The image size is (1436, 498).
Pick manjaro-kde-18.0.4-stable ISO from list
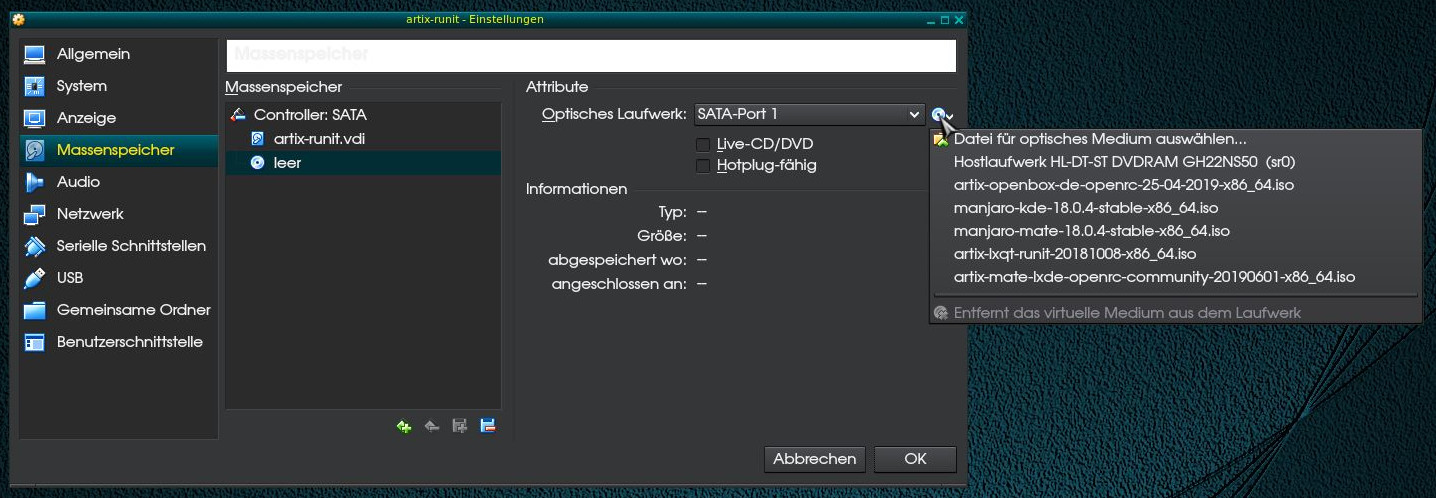[1086, 208]
